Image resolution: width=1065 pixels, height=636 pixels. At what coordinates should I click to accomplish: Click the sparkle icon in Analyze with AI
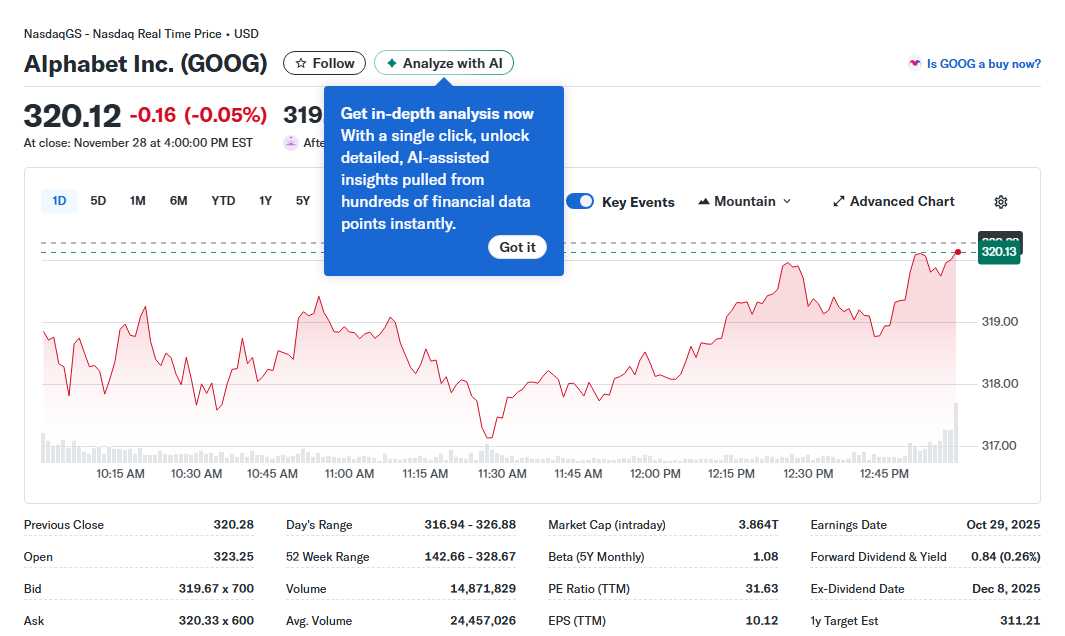(392, 64)
